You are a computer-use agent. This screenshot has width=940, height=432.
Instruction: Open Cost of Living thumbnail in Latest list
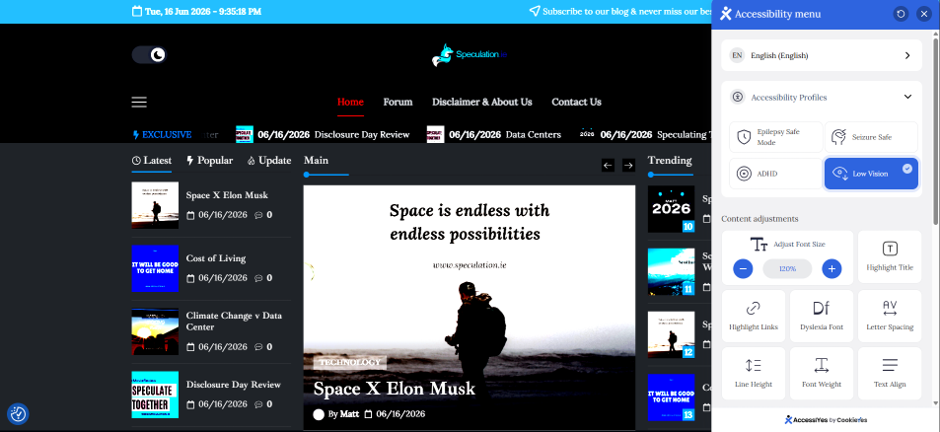pos(155,268)
